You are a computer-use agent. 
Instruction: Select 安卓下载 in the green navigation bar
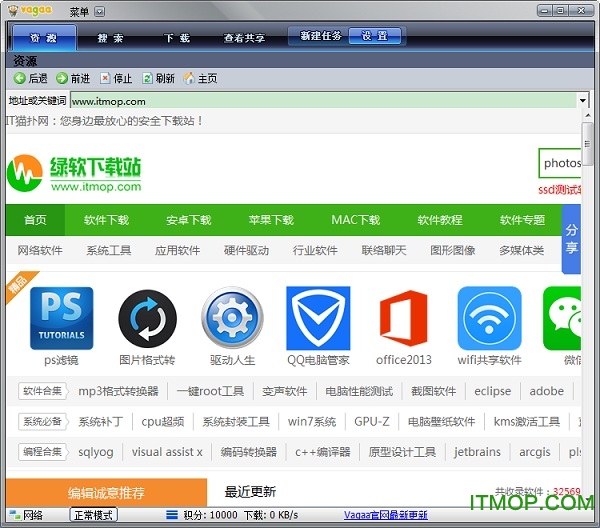(188, 220)
